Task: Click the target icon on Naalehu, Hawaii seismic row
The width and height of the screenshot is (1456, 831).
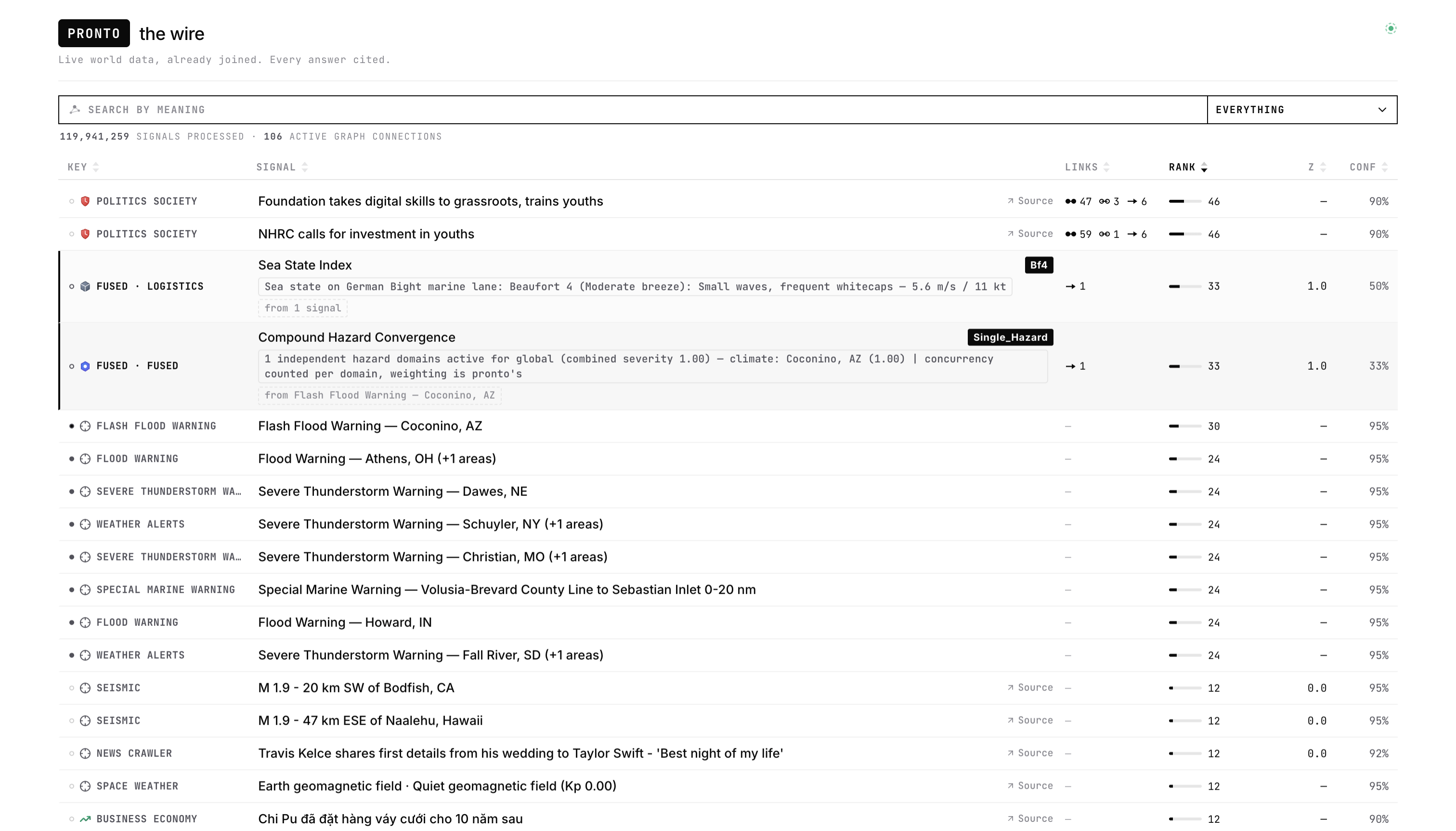Action: [x=85, y=720]
